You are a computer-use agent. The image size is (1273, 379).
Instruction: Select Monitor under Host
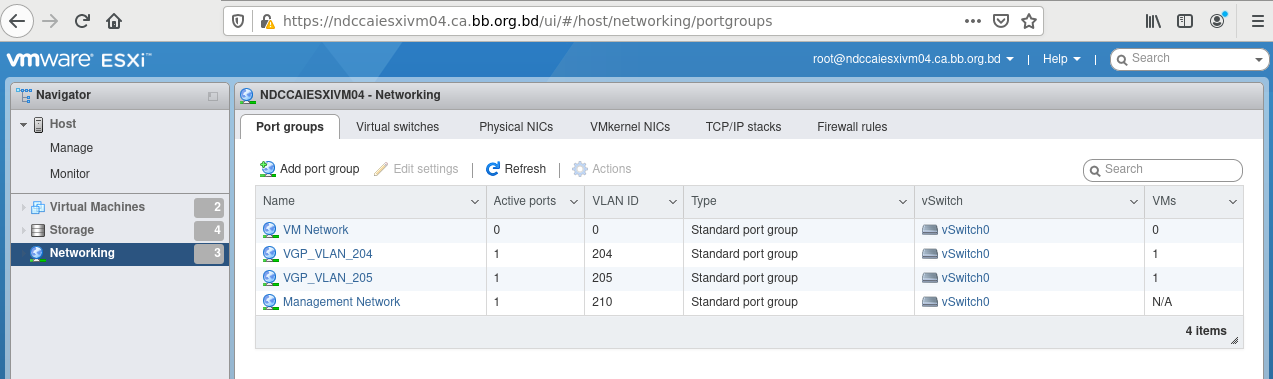point(70,174)
